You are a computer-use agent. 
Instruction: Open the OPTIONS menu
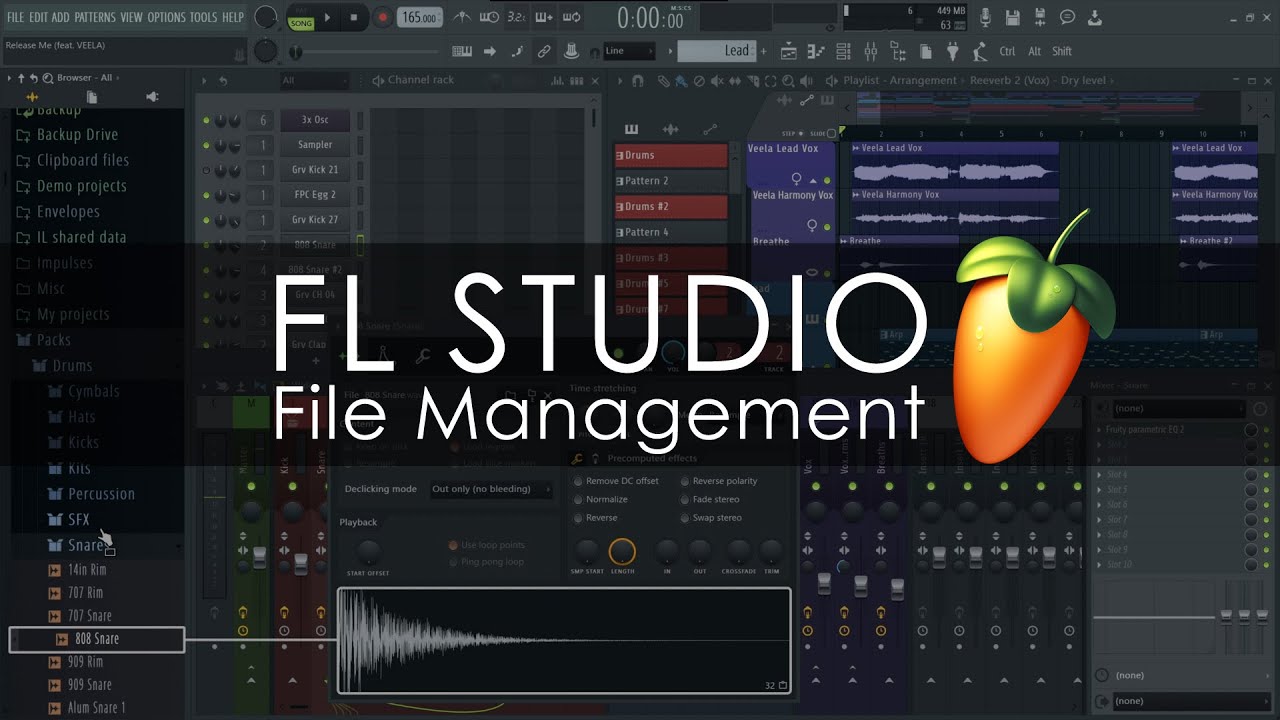pos(166,17)
